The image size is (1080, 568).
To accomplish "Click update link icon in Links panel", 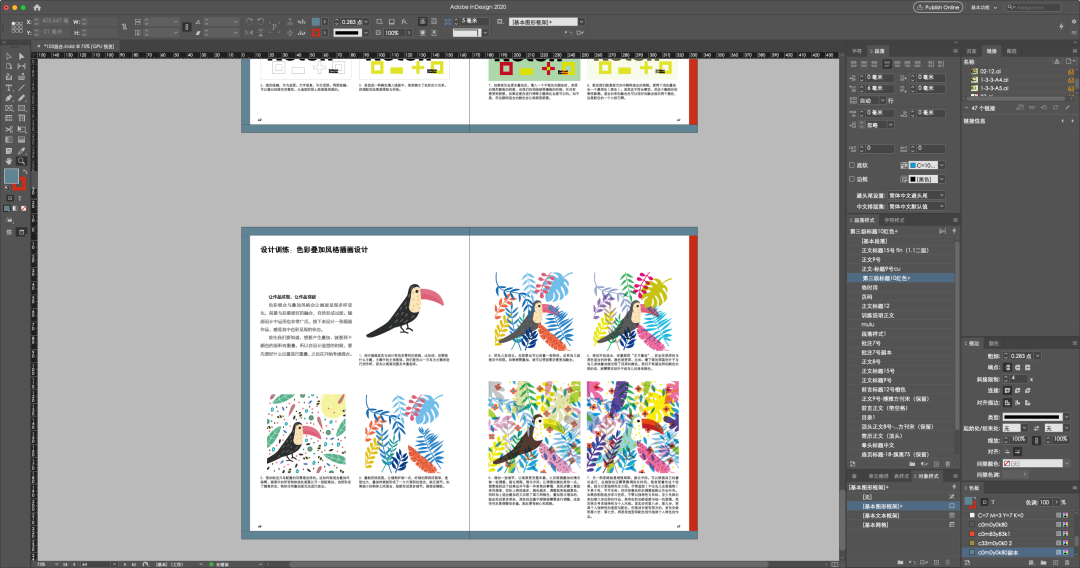I will coord(1055,108).
